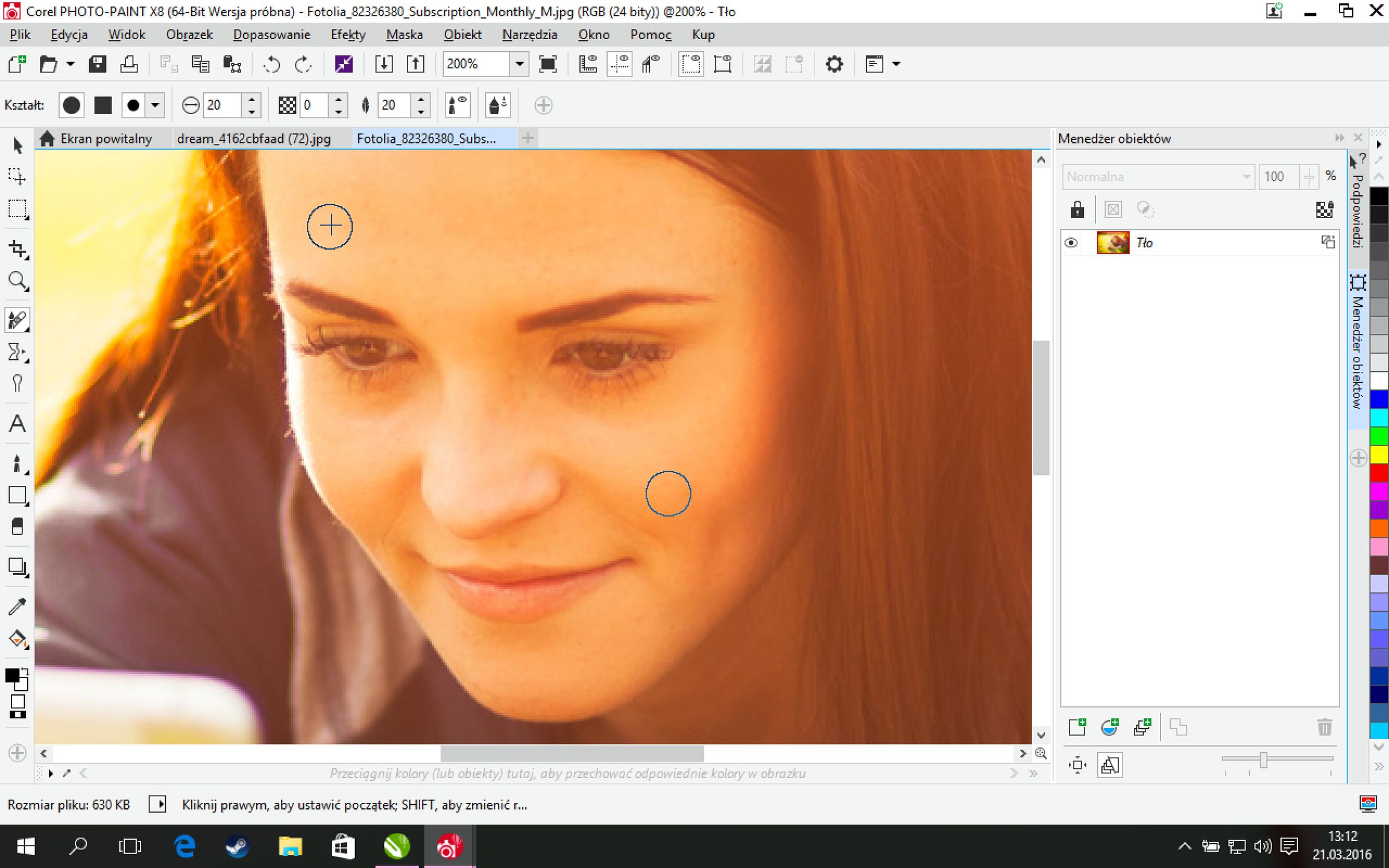Screen dimensions: 1389x868
Task: Select the Zoom magnifier tool
Action: [17, 281]
